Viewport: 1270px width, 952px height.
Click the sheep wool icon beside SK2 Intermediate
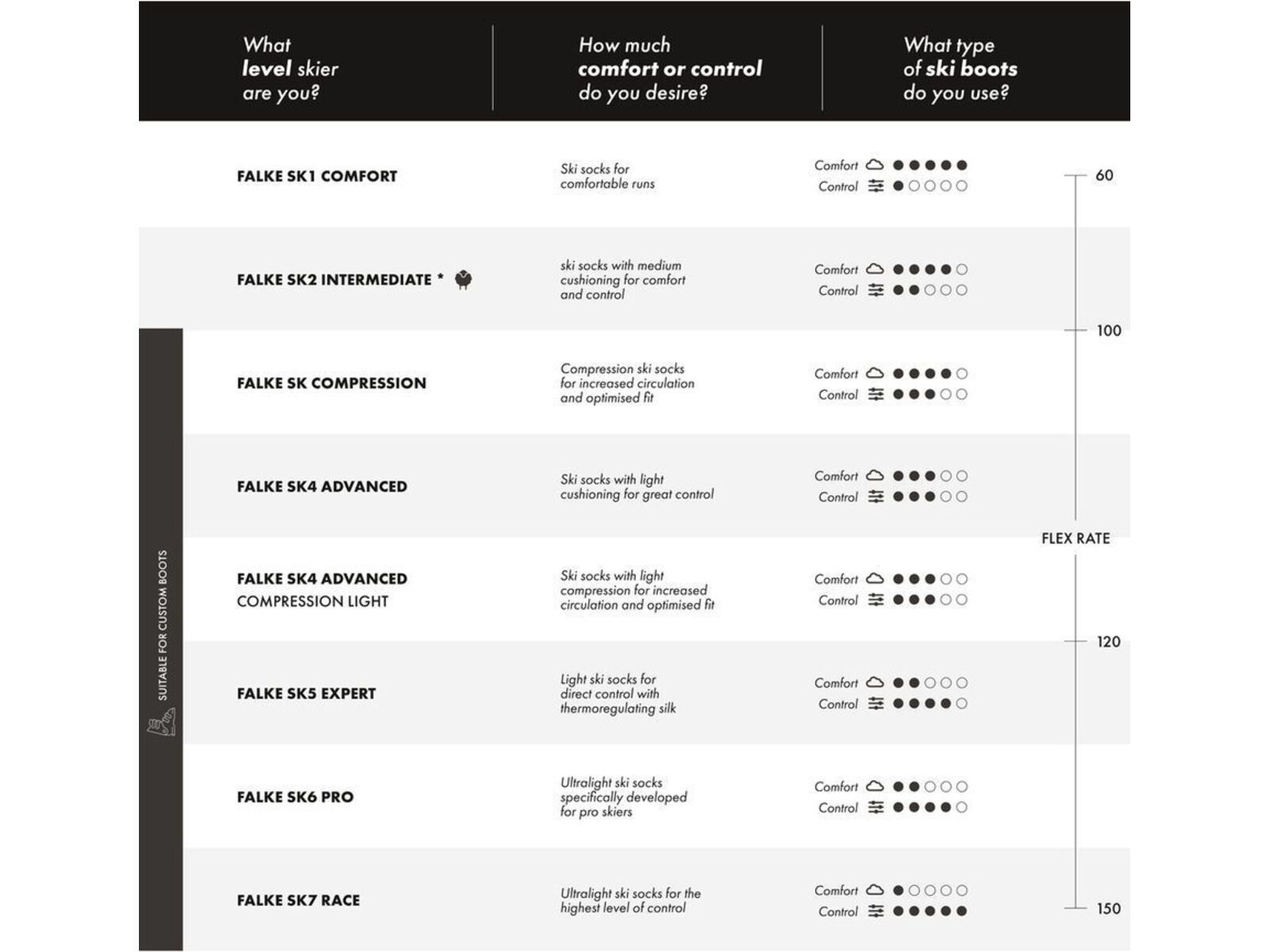coord(464,280)
